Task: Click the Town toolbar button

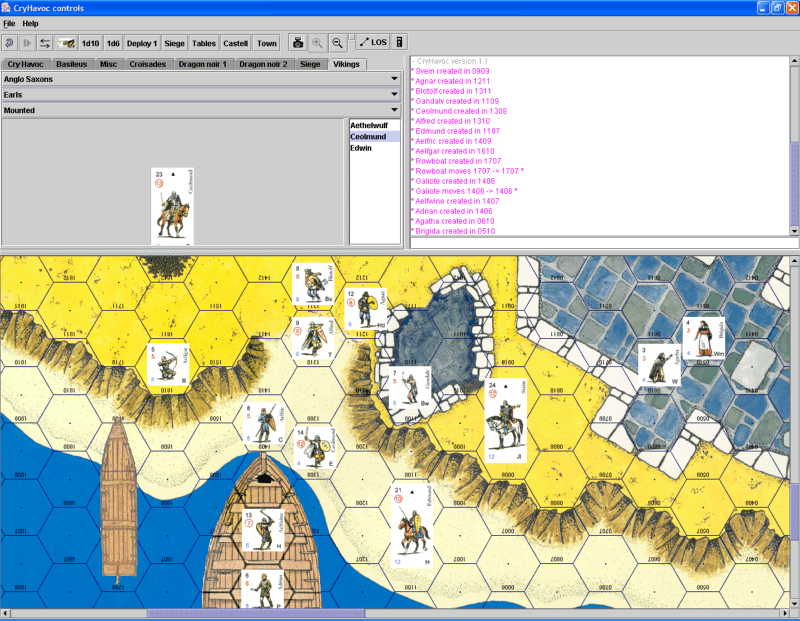Action: point(267,43)
